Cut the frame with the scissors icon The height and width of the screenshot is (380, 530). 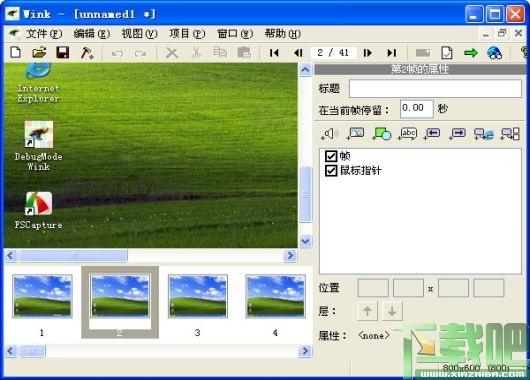pos(196,53)
